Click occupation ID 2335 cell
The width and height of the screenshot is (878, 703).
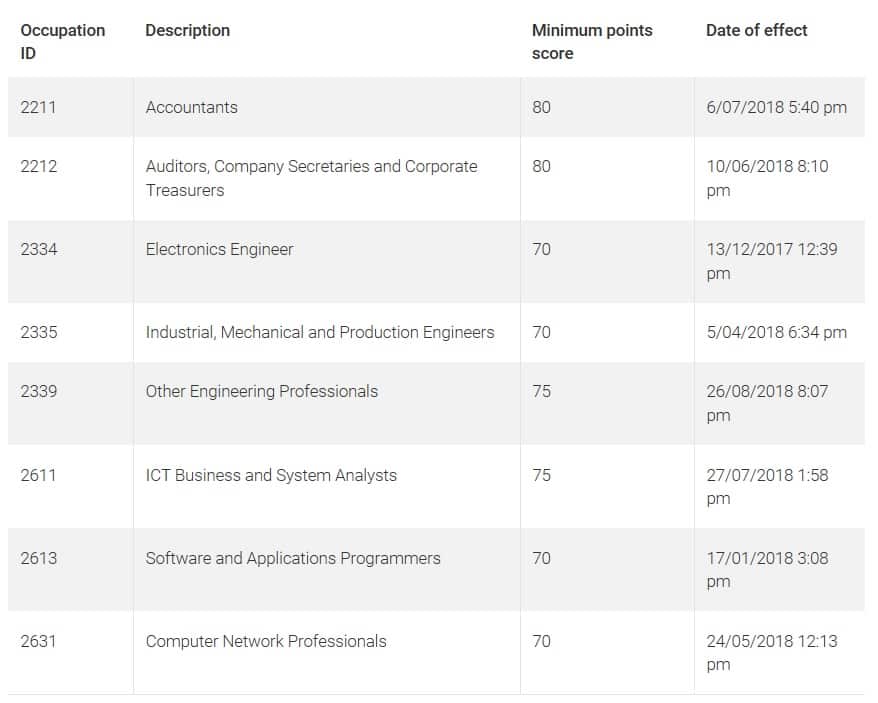point(38,332)
